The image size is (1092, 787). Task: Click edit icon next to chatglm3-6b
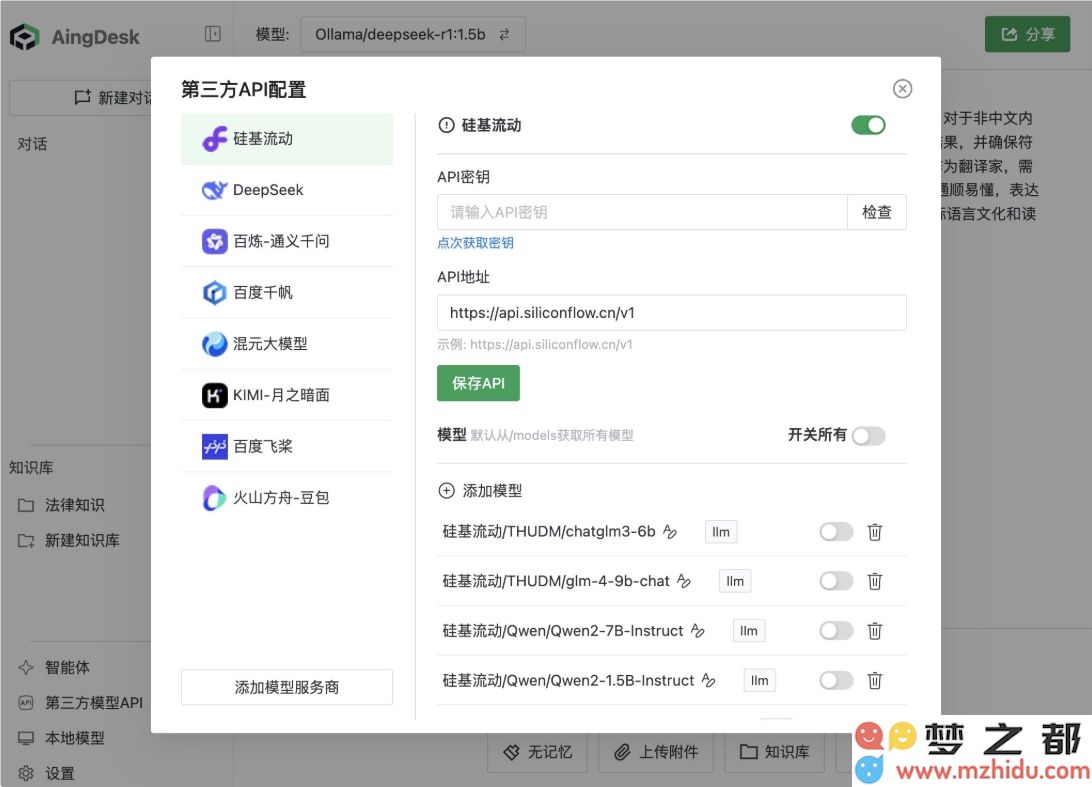click(670, 532)
